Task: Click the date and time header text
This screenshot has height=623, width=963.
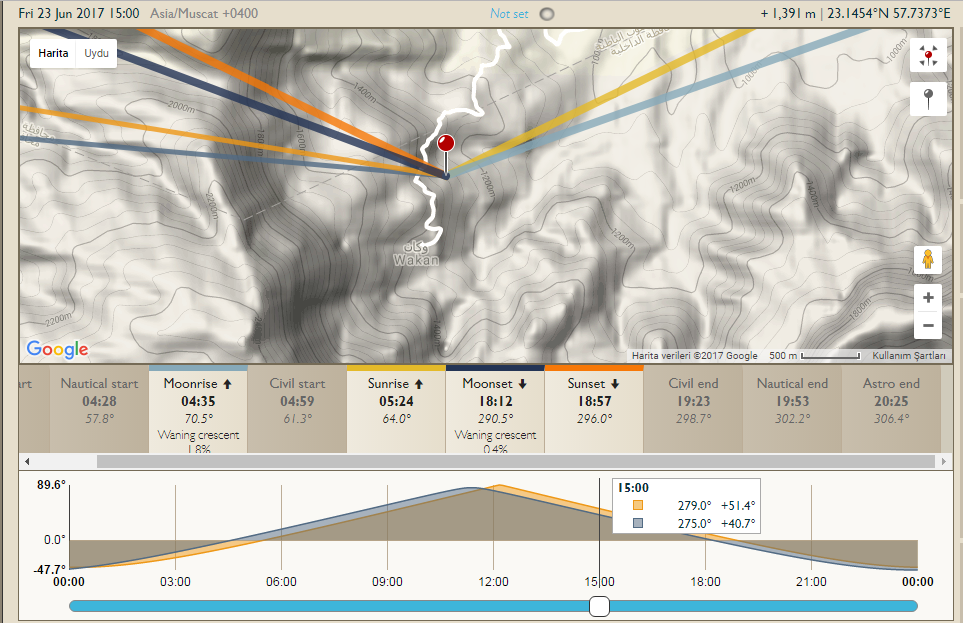Action: click(x=78, y=13)
